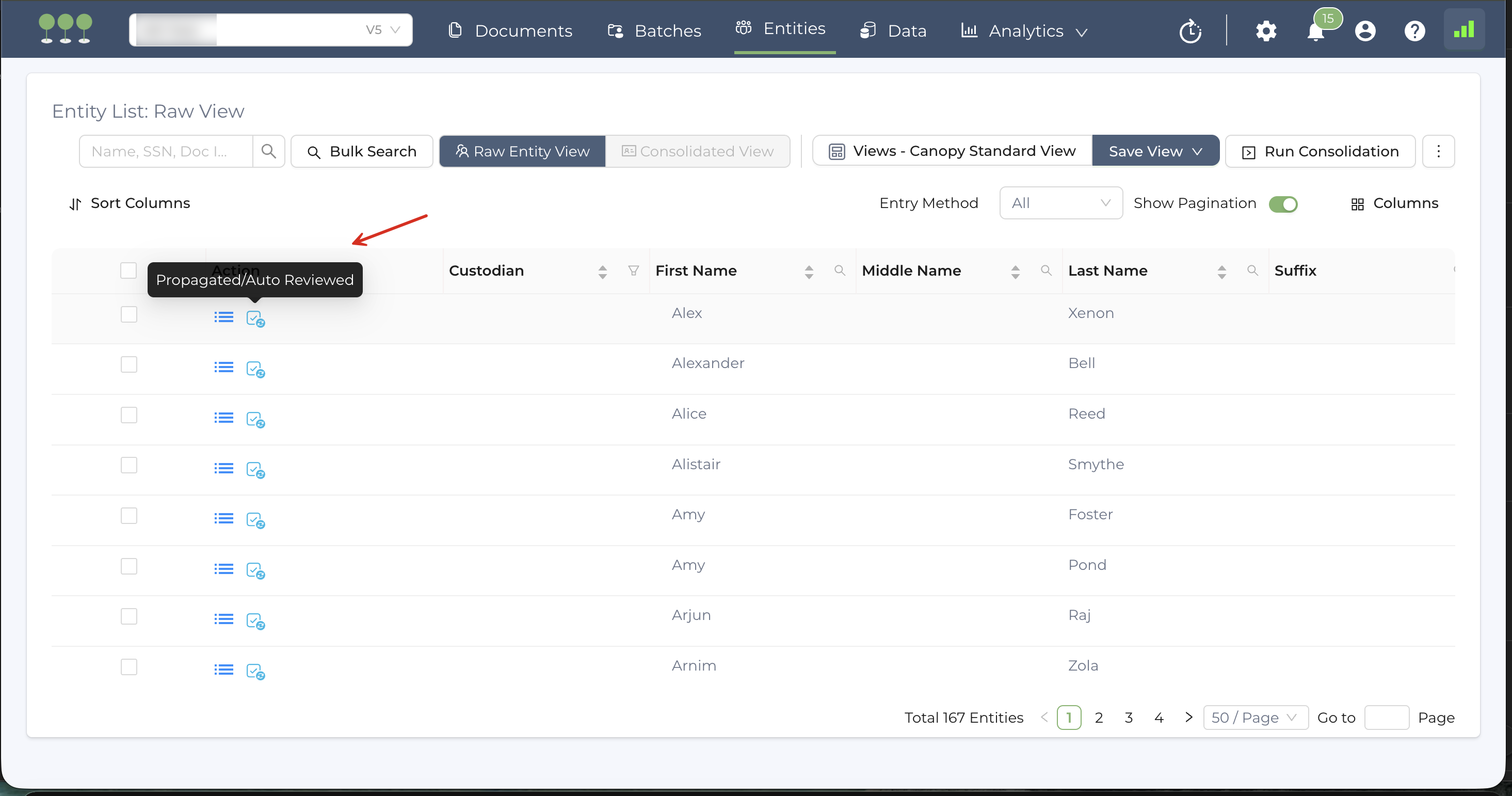Image resolution: width=1512 pixels, height=796 pixels.
Task: Click the Run Consolidation button
Action: [x=1320, y=151]
